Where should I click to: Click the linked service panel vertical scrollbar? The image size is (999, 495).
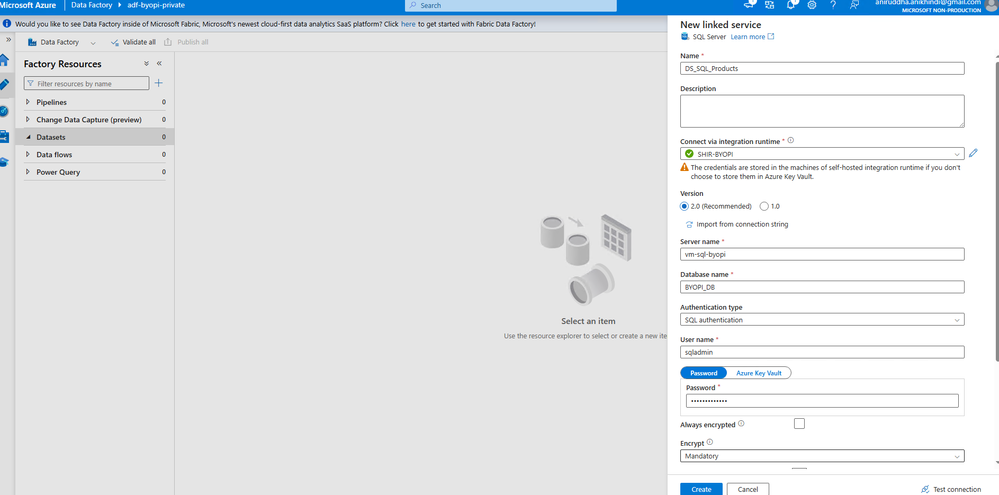coord(996,210)
